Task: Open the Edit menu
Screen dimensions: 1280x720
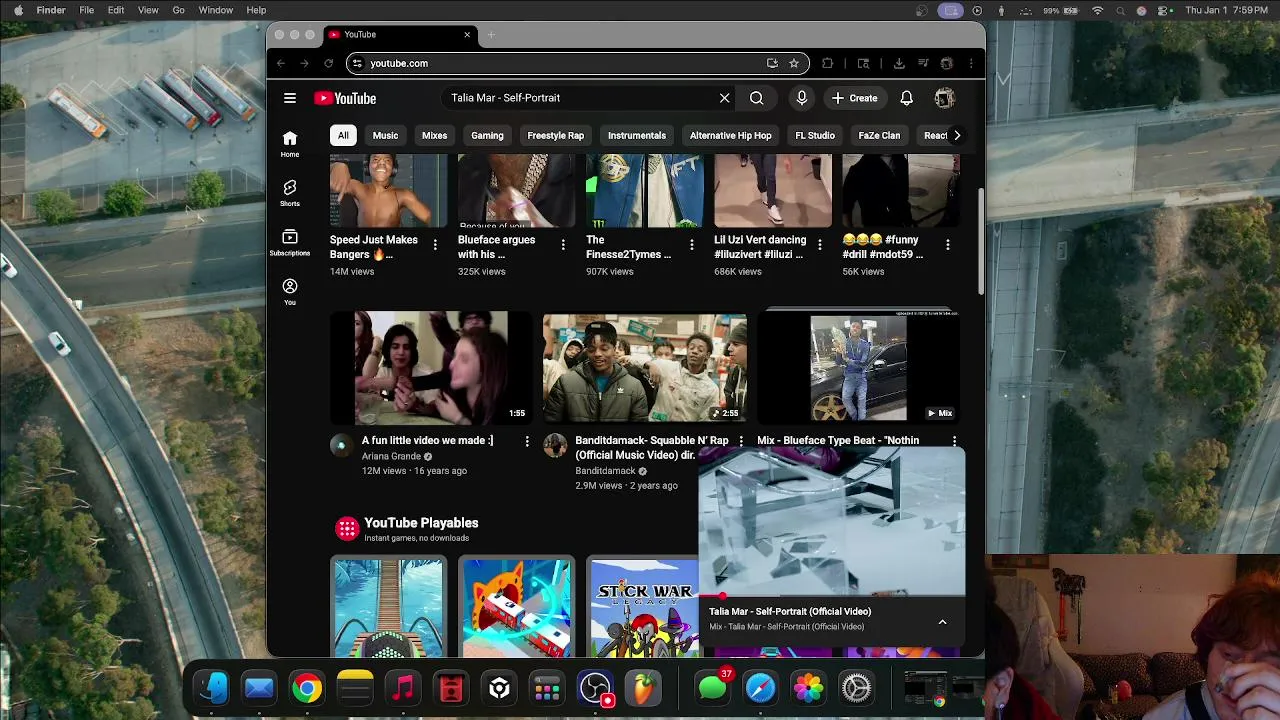Action: (x=116, y=10)
